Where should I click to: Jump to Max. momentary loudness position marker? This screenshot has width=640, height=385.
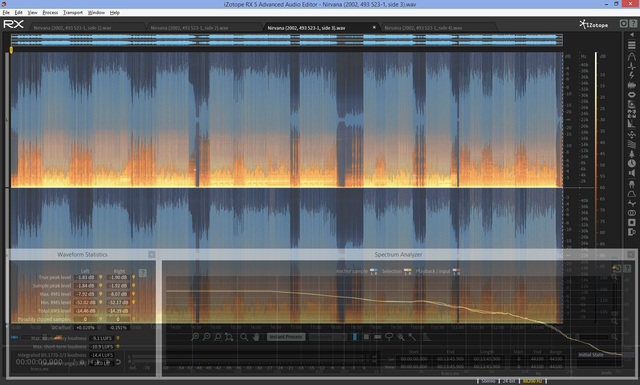(118, 338)
